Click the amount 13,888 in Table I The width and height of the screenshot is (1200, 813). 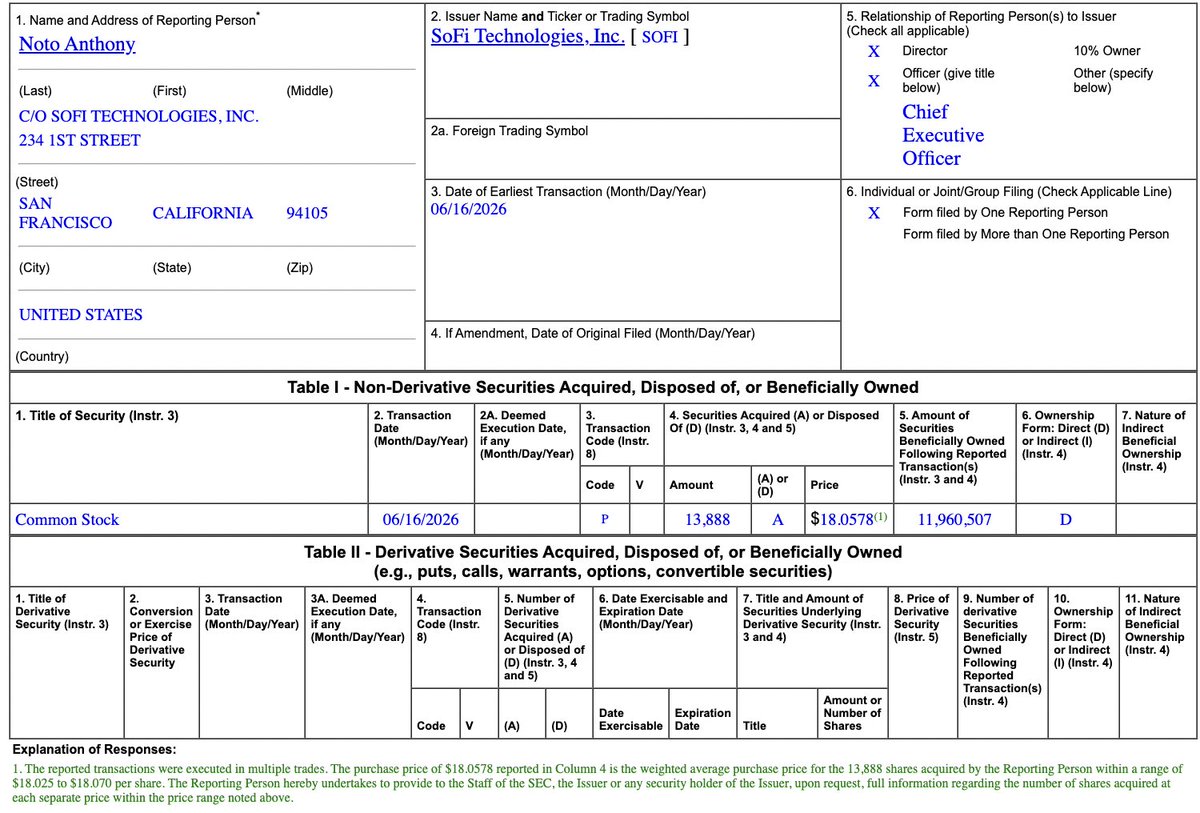coord(708,520)
